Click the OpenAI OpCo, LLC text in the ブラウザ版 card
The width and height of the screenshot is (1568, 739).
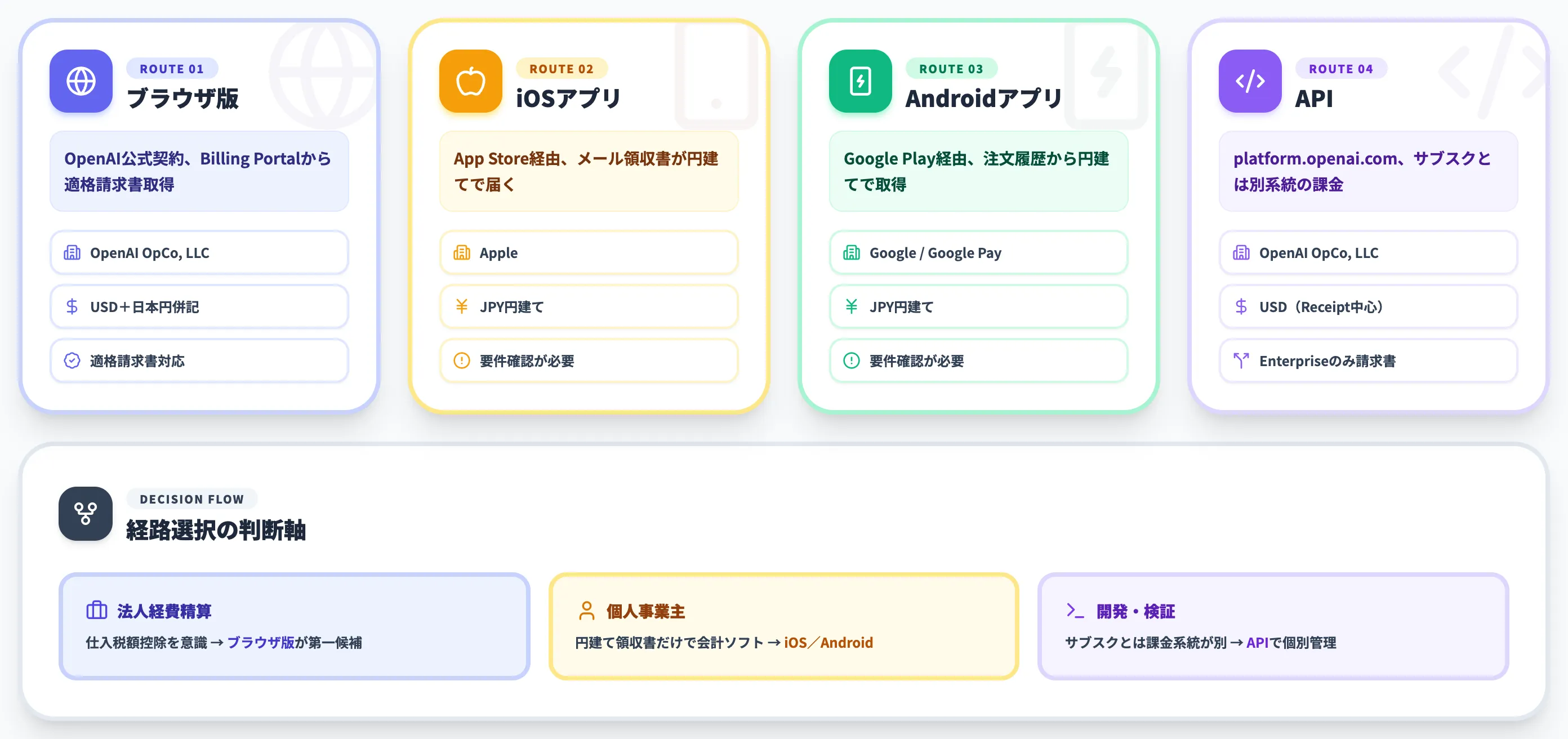click(150, 253)
